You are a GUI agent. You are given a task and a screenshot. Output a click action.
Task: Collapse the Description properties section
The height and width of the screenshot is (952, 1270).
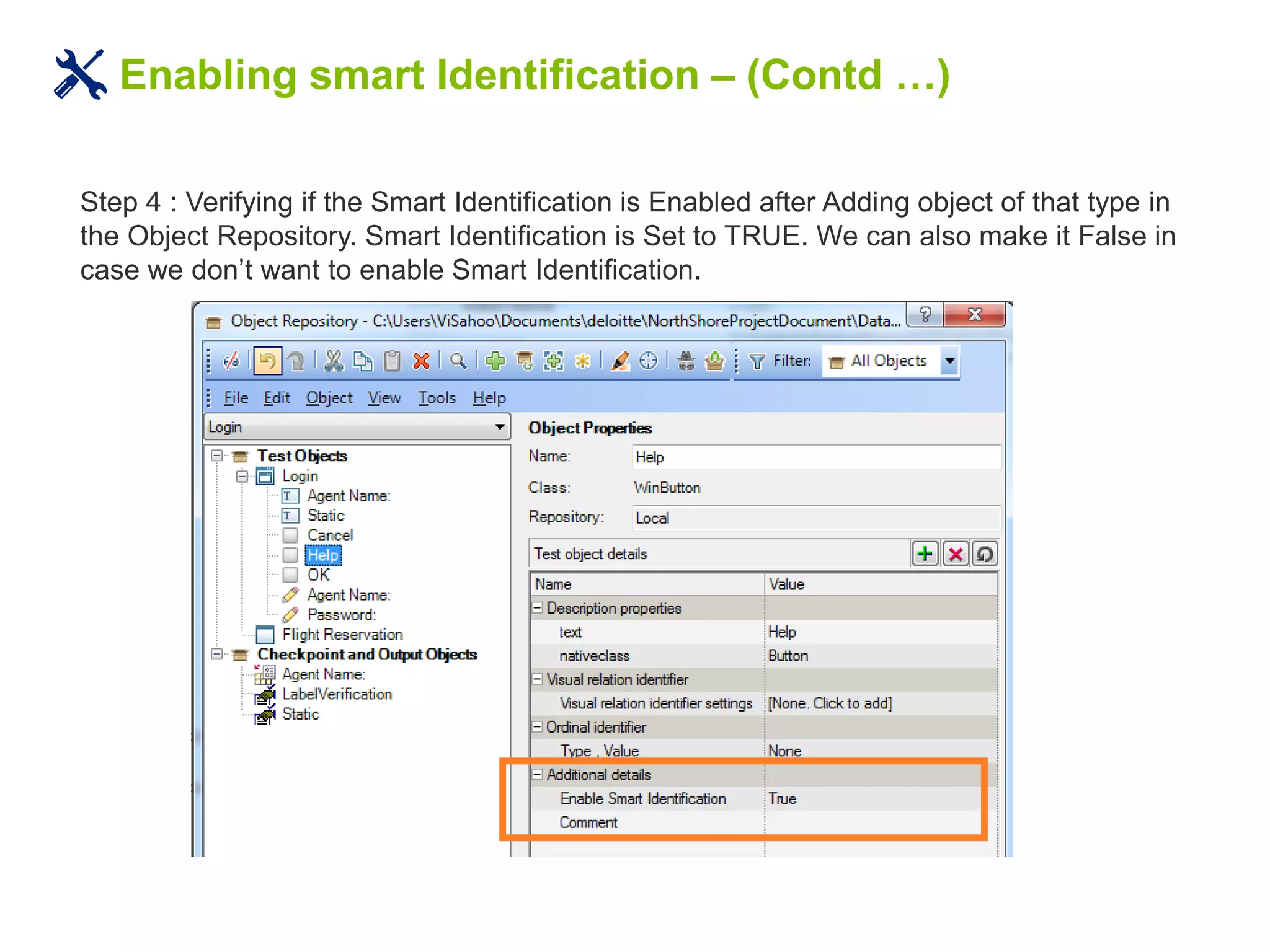[x=538, y=608]
